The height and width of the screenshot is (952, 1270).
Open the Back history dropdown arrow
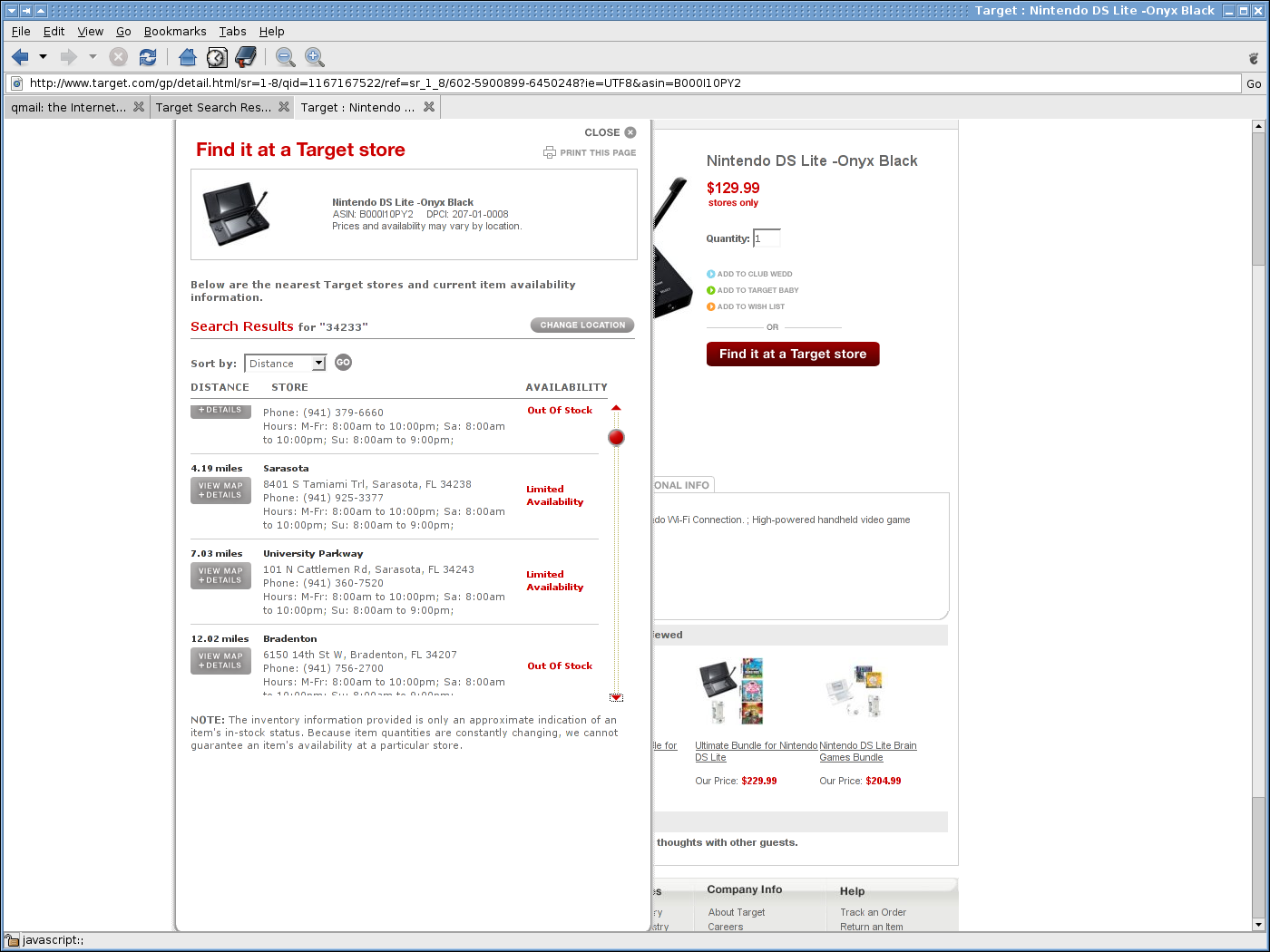(x=43, y=57)
